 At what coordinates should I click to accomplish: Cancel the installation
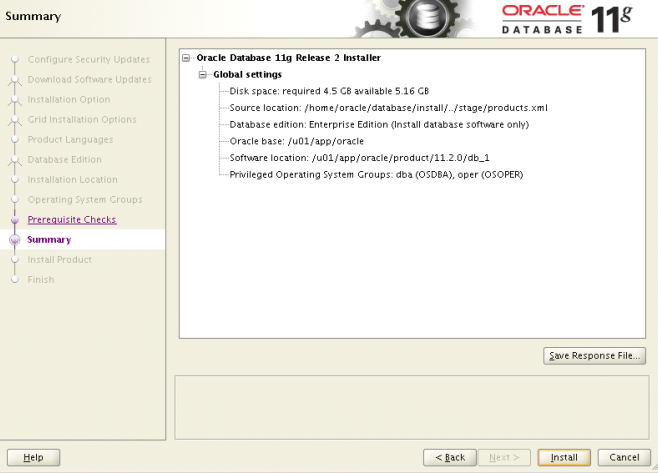point(624,457)
